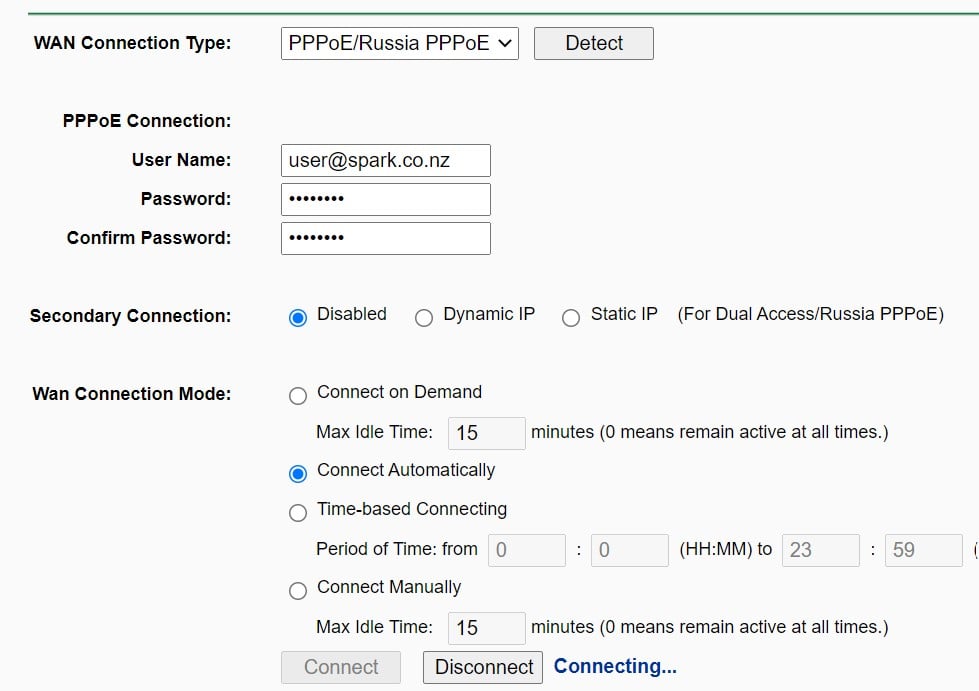Select Connect Manually option
The width and height of the screenshot is (979, 691).
point(298,590)
